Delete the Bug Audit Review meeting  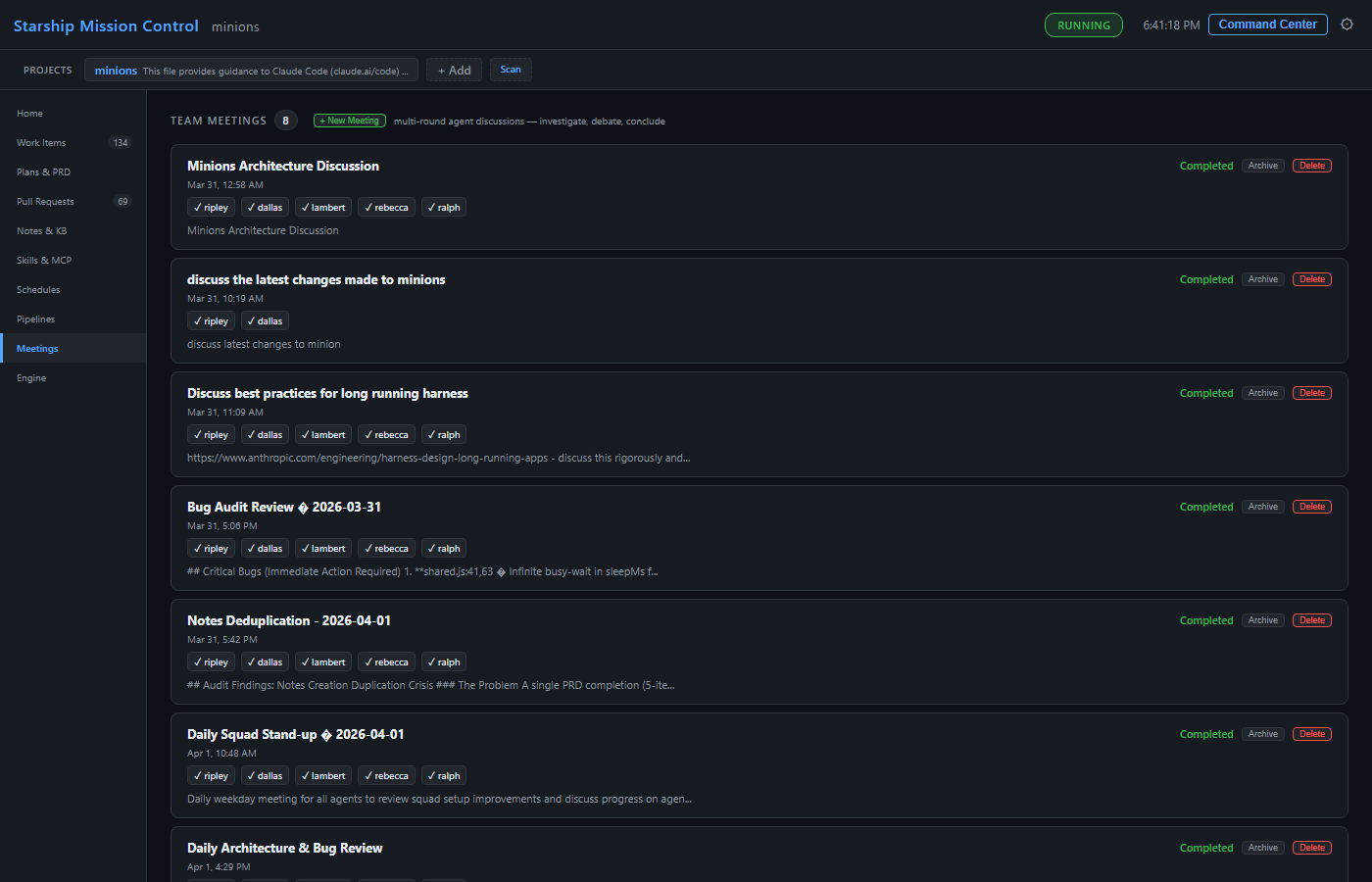tap(1312, 507)
